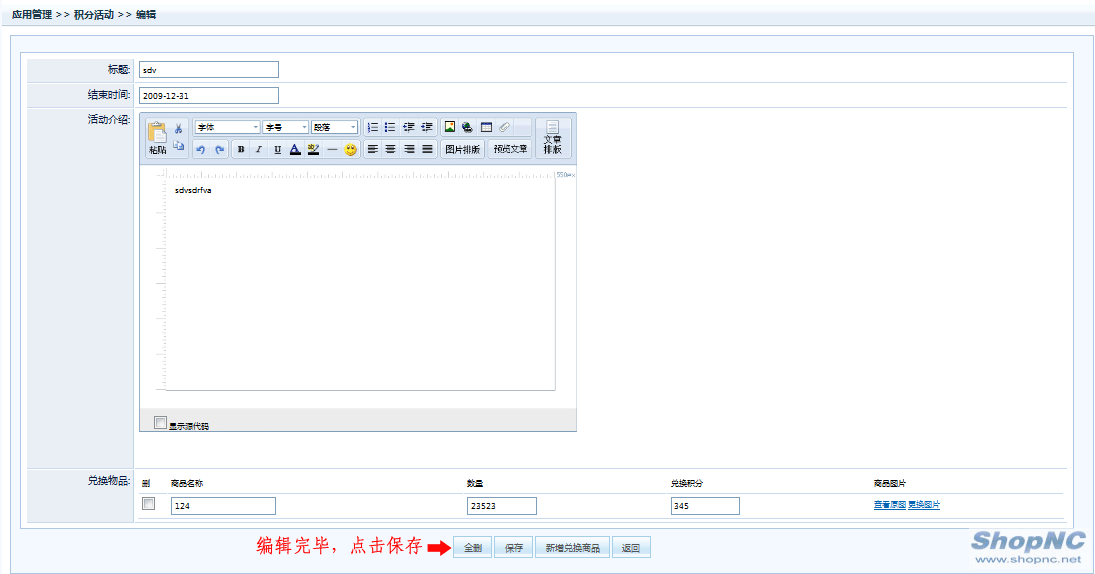Click the quantity field 23523
This screenshot has height=574, width=1095.
[502, 506]
